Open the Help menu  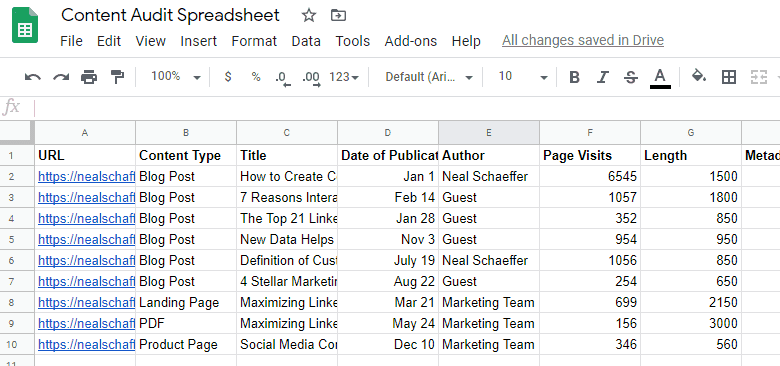[x=466, y=41]
